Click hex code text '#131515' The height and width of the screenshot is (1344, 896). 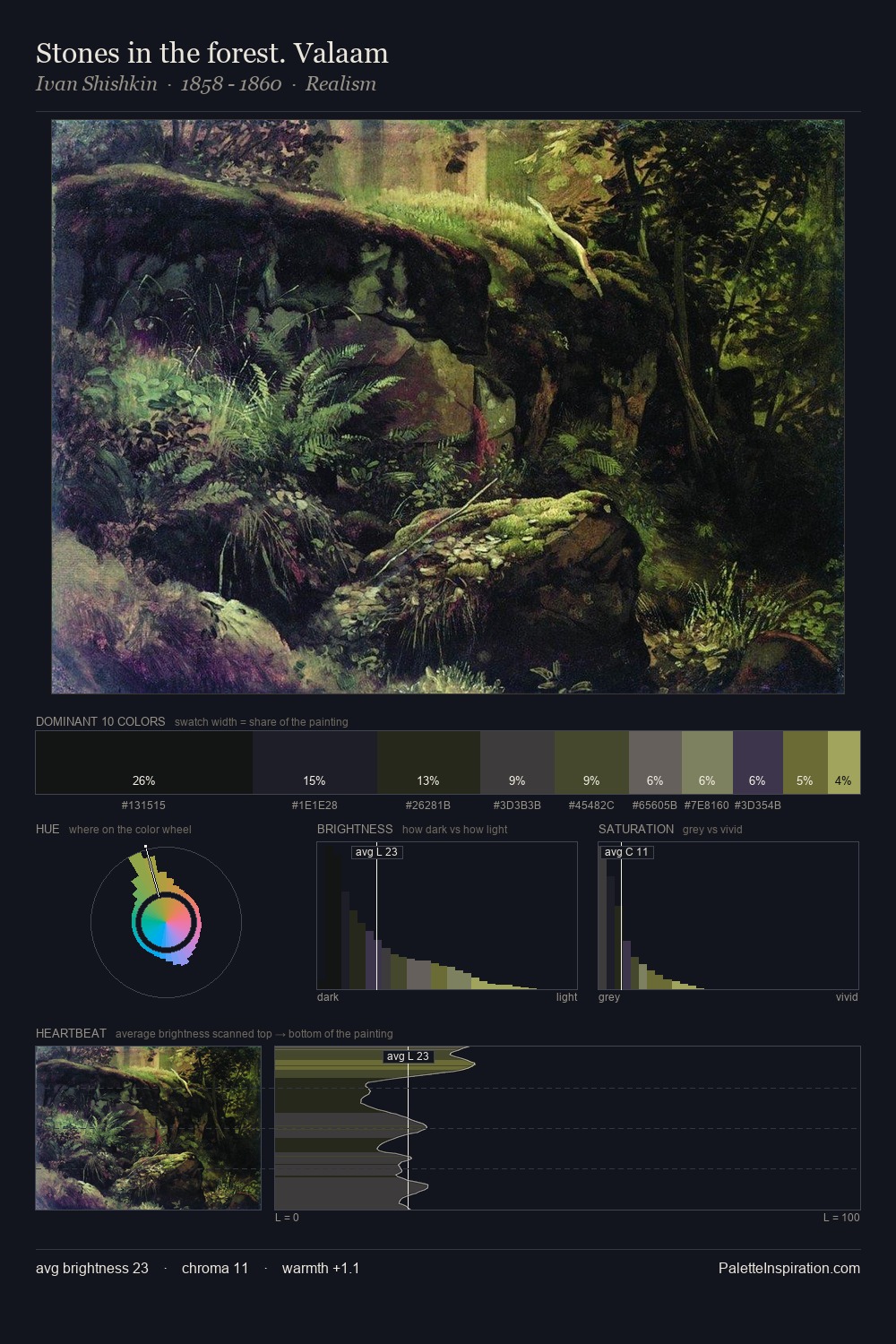coord(143,806)
